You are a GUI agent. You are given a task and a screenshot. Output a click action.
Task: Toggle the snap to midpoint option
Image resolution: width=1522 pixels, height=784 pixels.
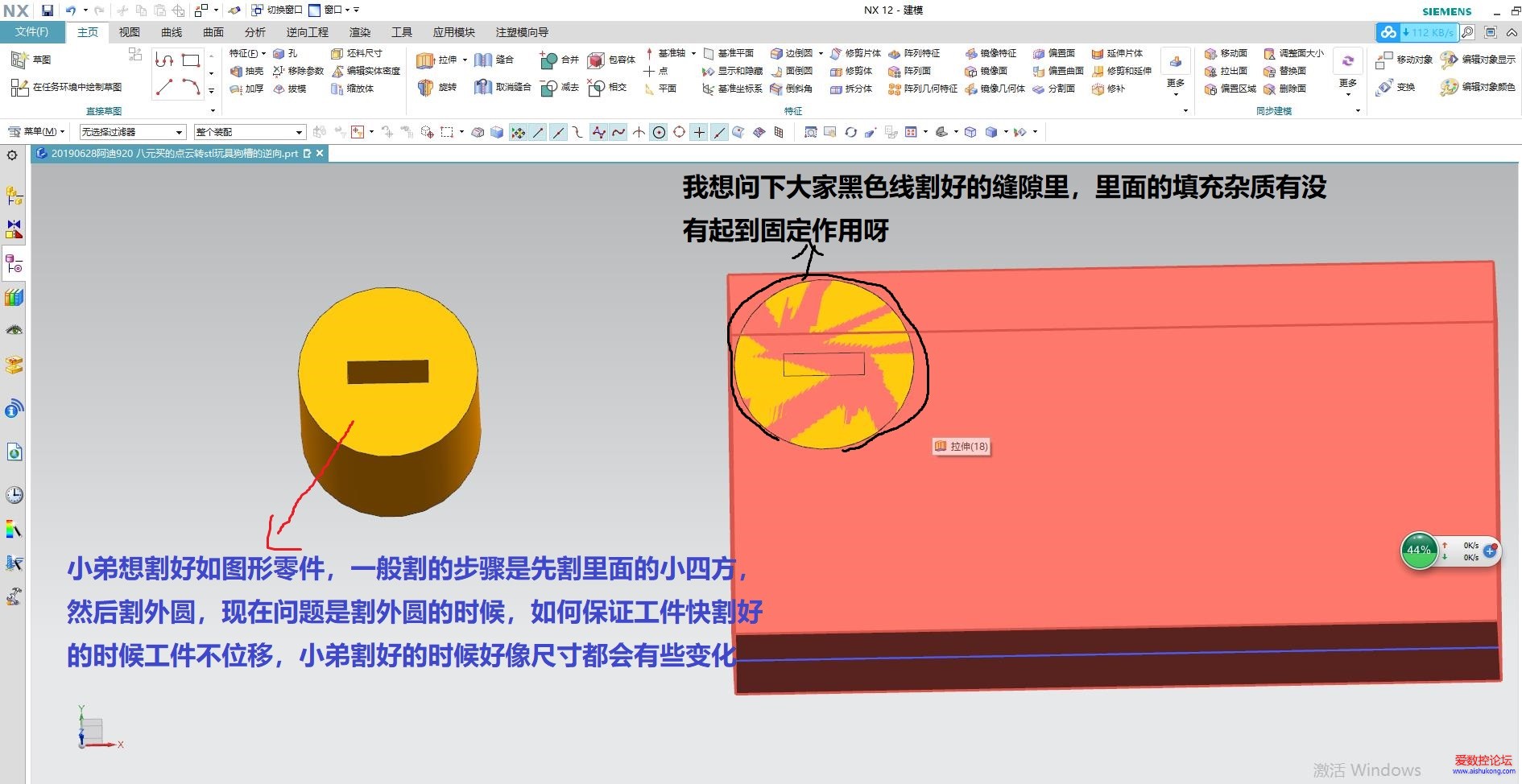click(558, 133)
